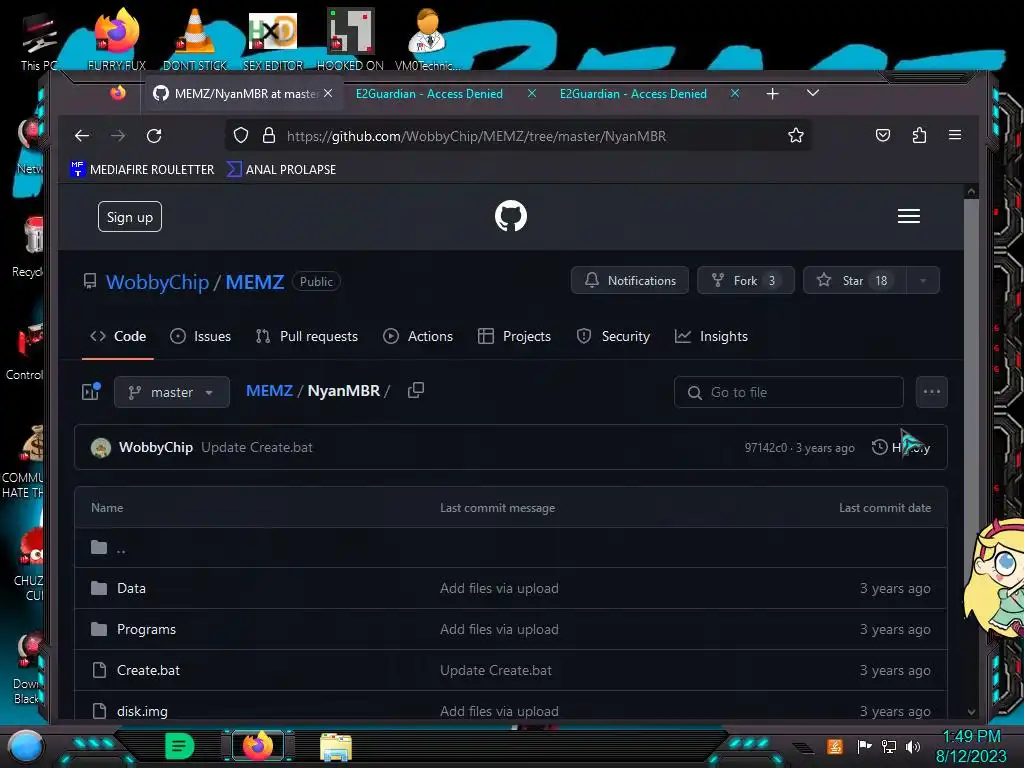This screenshot has width=1024, height=768.
Task: Open the Firefox application menu
Action: pyautogui.click(x=955, y=135)
